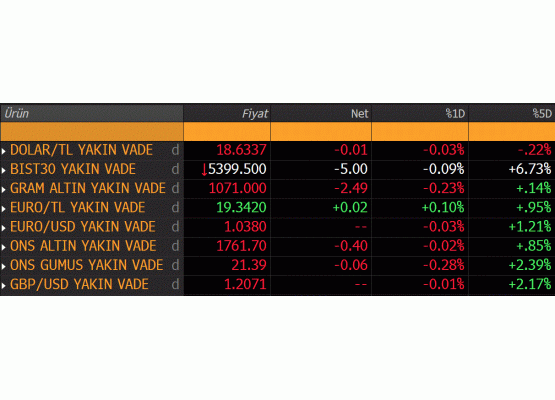Image resolution: width=555 pixels, height=400 pixels.
Task: Expand the EURO/TL YAKIN VADE row arrow
Action: (x=4, y=208)
